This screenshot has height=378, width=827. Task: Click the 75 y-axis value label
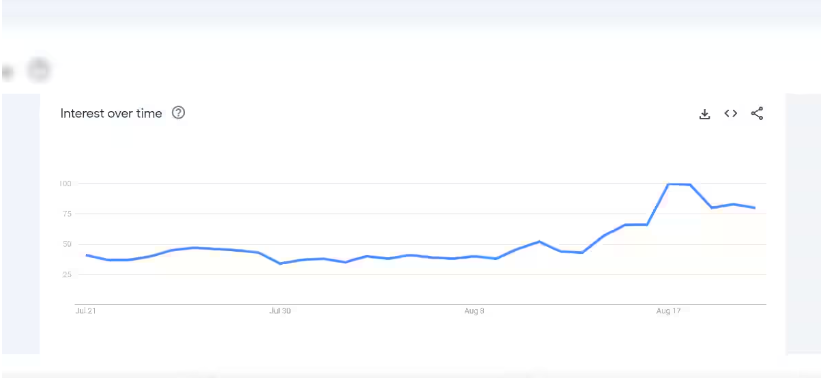click(66, 214)
